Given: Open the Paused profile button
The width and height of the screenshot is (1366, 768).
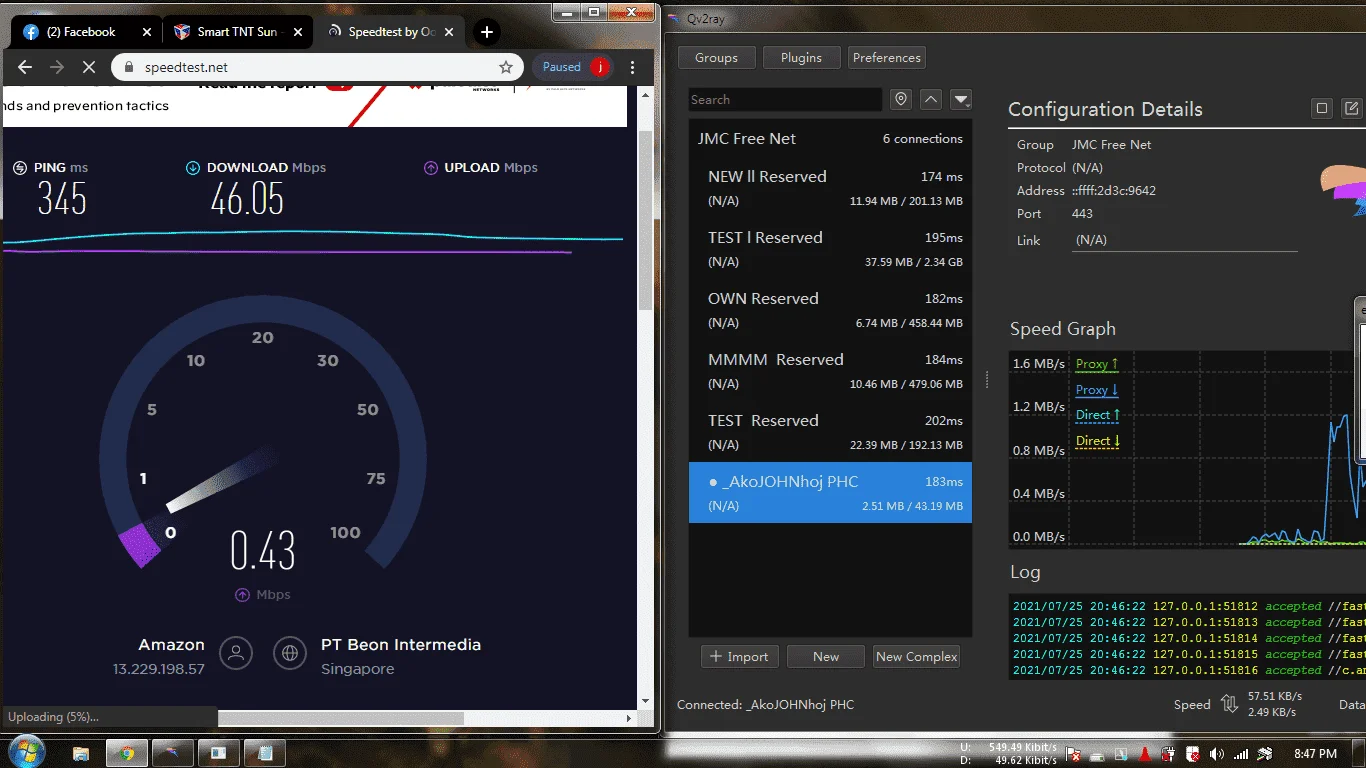Looking at the screenshot, I should (x=573, y=67).
